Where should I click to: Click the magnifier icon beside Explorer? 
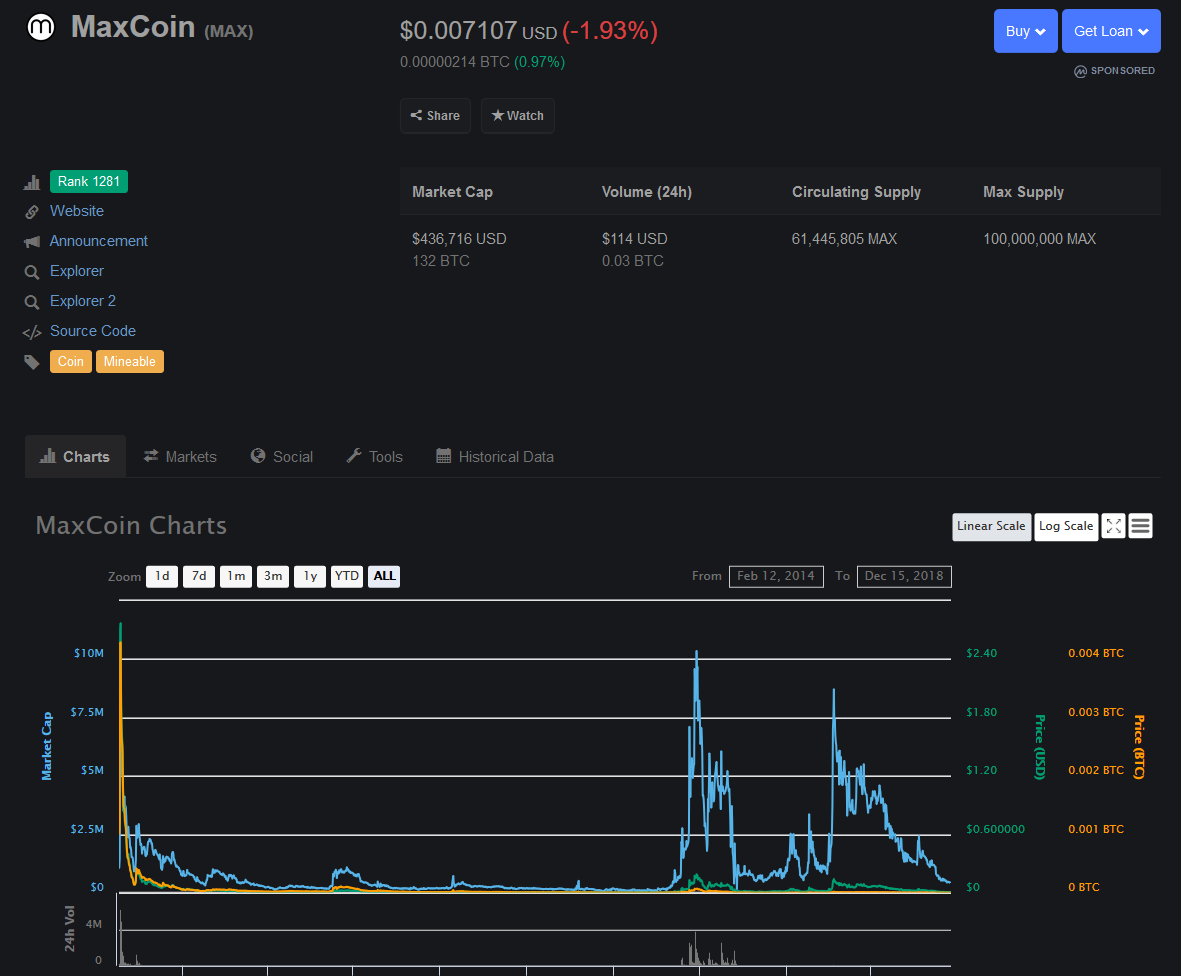click(32, 272)
